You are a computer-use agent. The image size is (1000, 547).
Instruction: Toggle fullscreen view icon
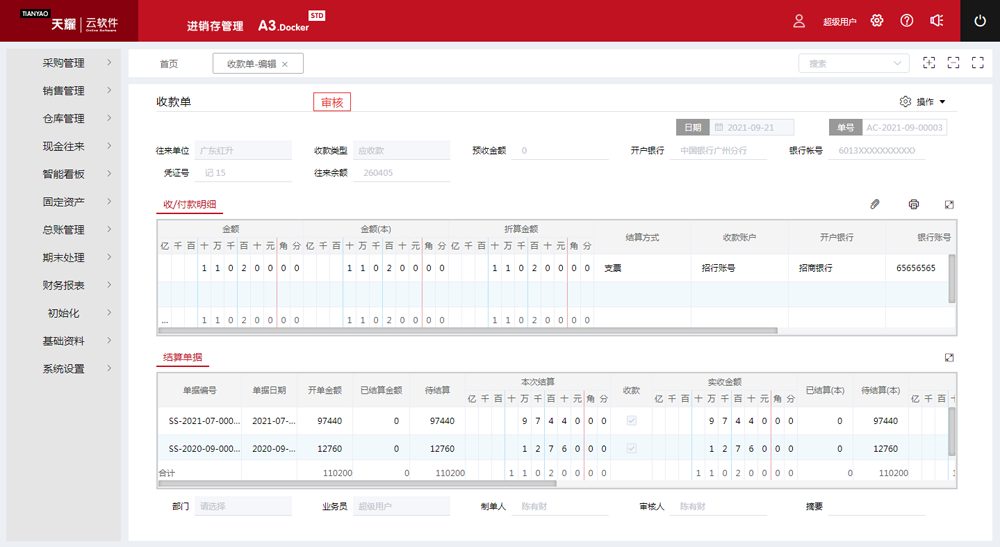point(978,62)
